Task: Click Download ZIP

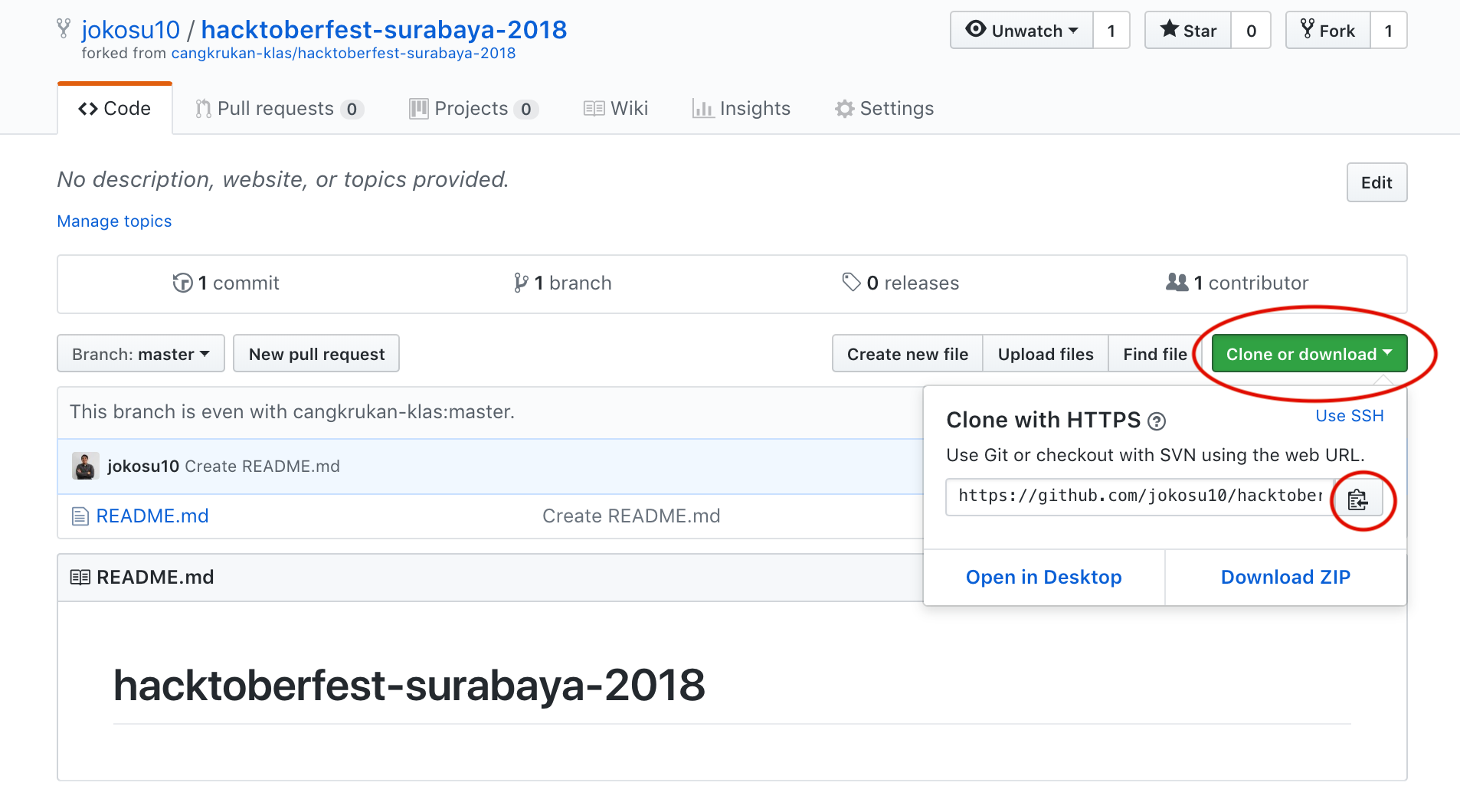Action: pyautogui.click(x=1285, y=578)
